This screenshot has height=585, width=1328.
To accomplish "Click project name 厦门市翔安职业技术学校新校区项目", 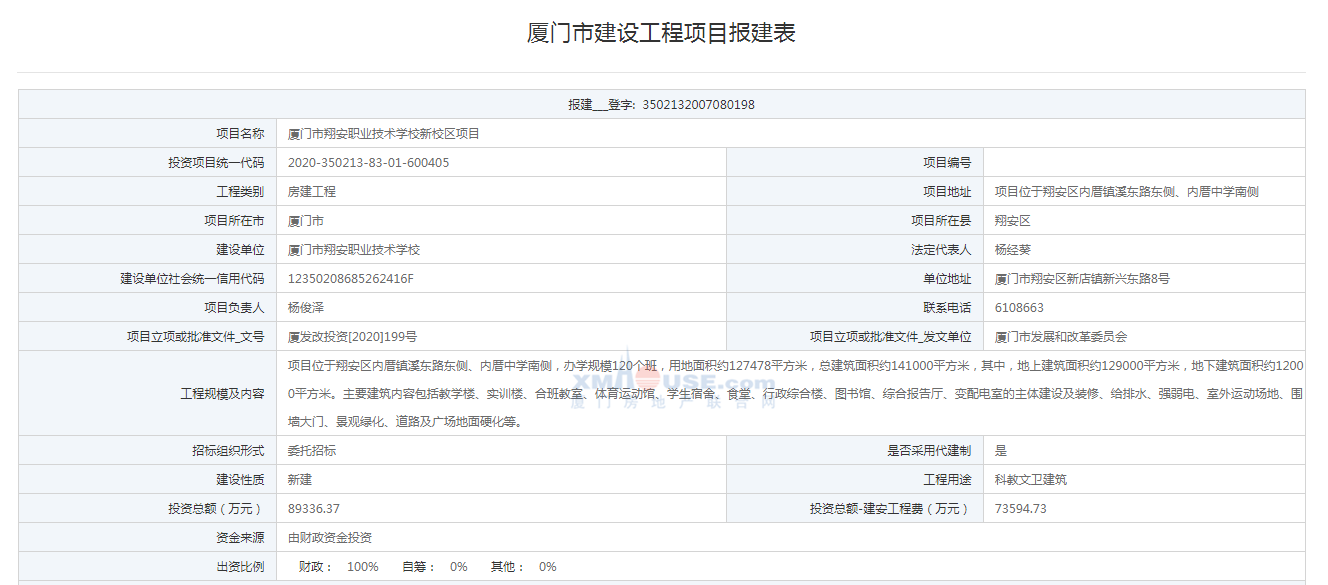I will 384,134.
